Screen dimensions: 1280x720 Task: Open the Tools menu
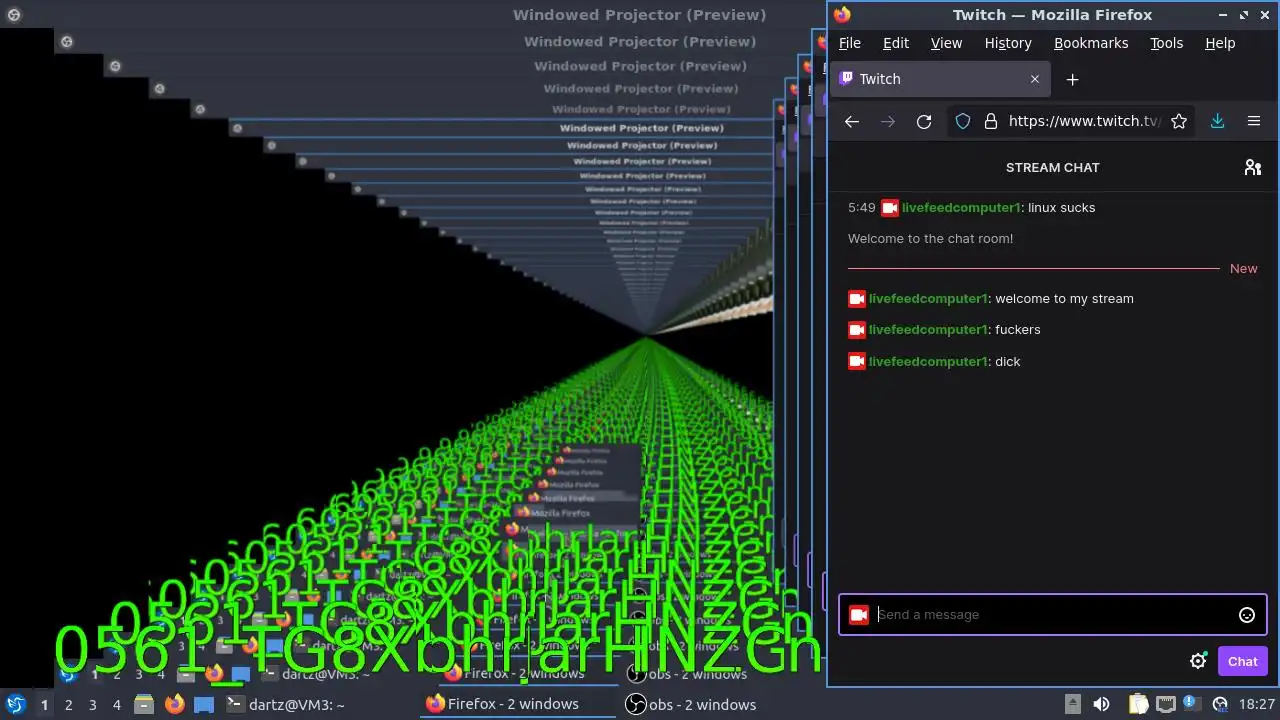[x=1166, y=43]
